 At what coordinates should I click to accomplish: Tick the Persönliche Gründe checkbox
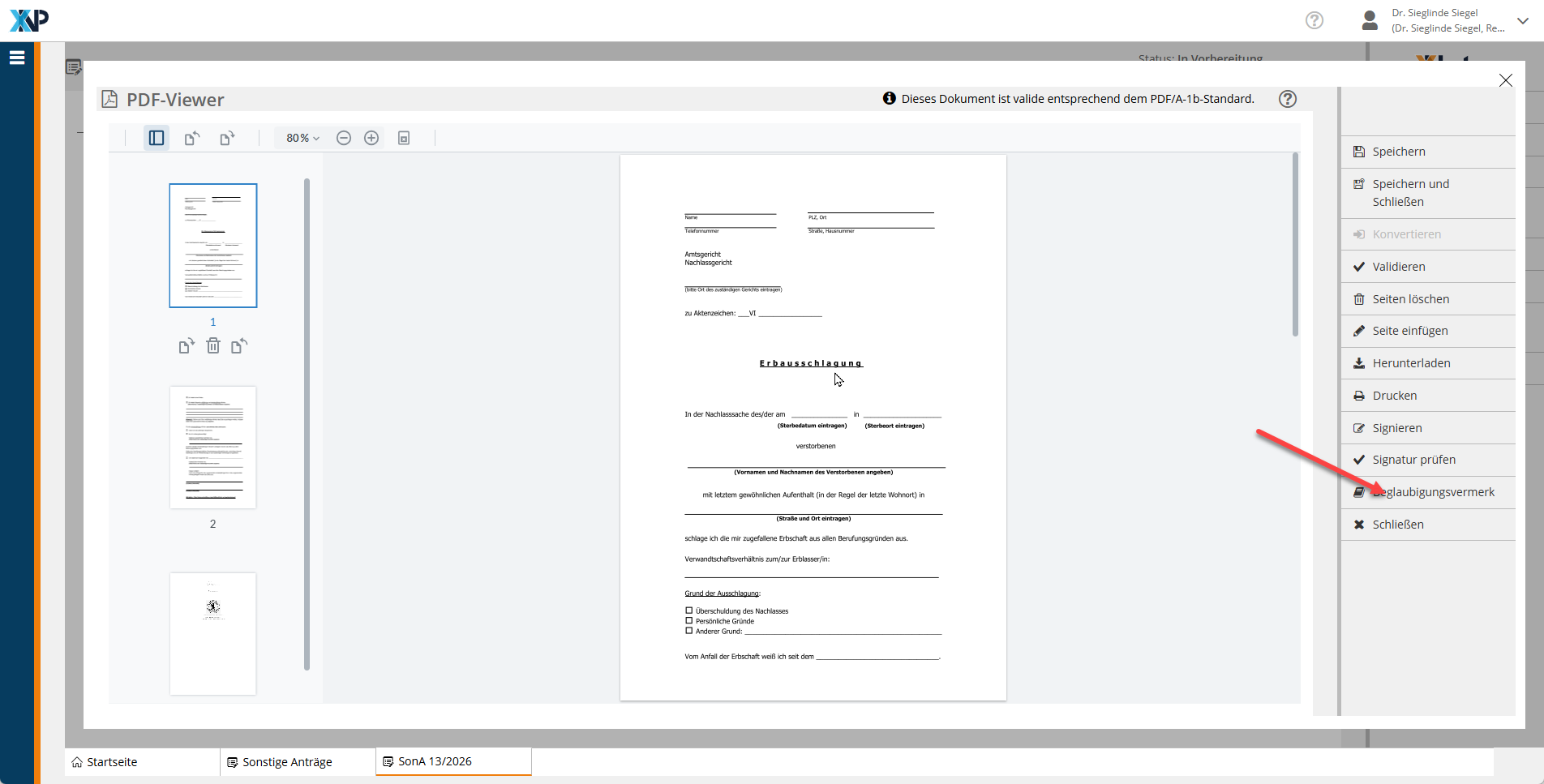pyautogui.click(x=689, y=620)
